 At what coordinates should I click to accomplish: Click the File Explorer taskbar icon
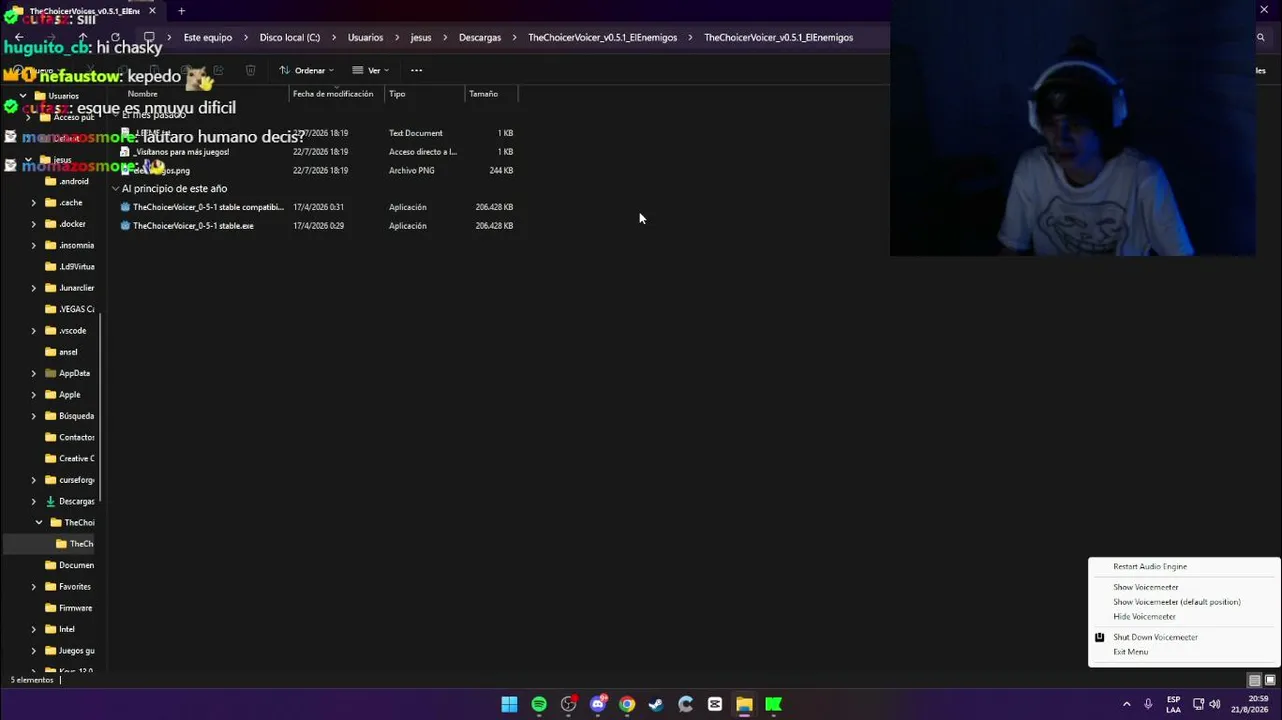[744, 704]
